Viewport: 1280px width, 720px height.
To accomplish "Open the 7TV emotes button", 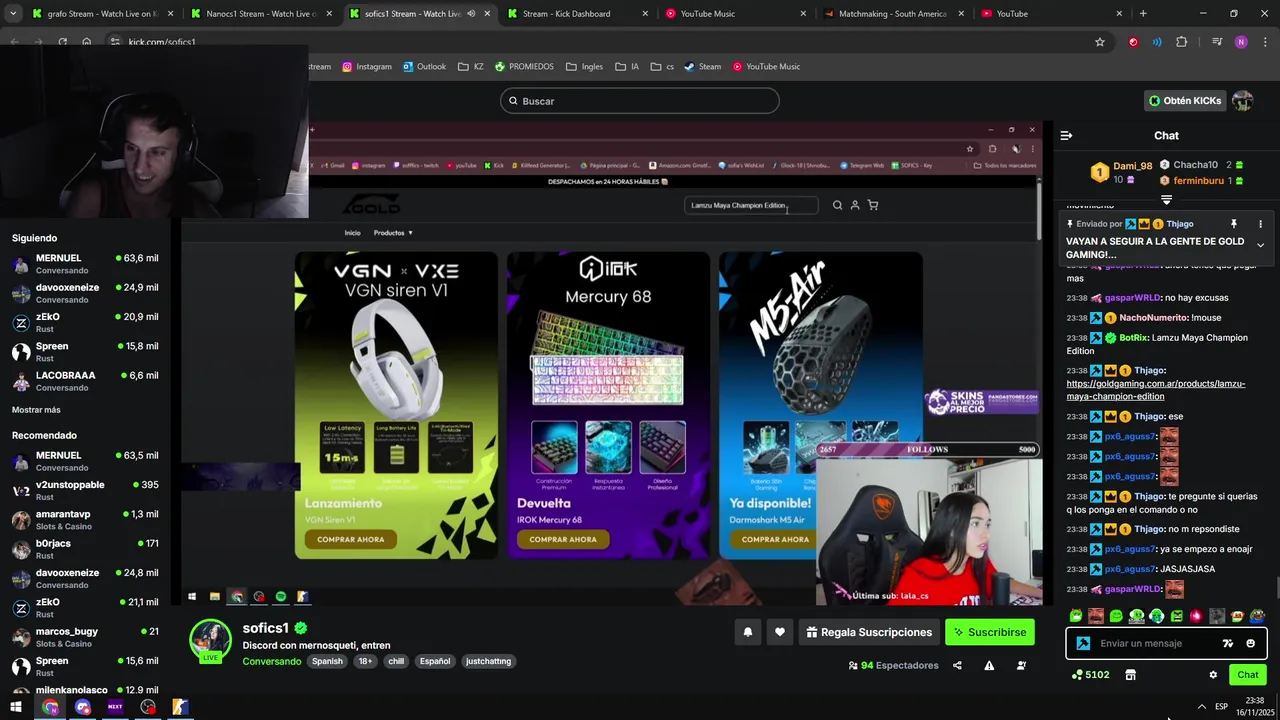I will (x=1228, y=643).
